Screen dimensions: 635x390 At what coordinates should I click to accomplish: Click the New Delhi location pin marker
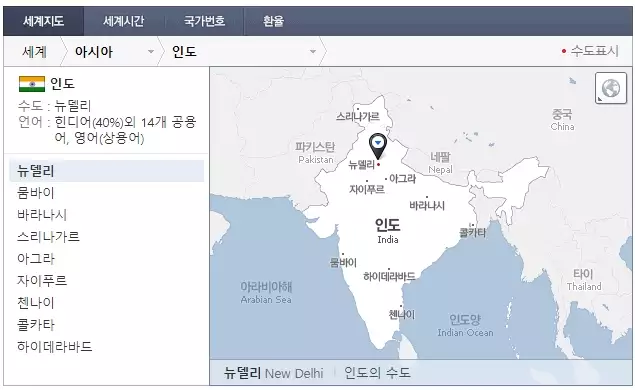pyautogui.click(x=378, y=146)
